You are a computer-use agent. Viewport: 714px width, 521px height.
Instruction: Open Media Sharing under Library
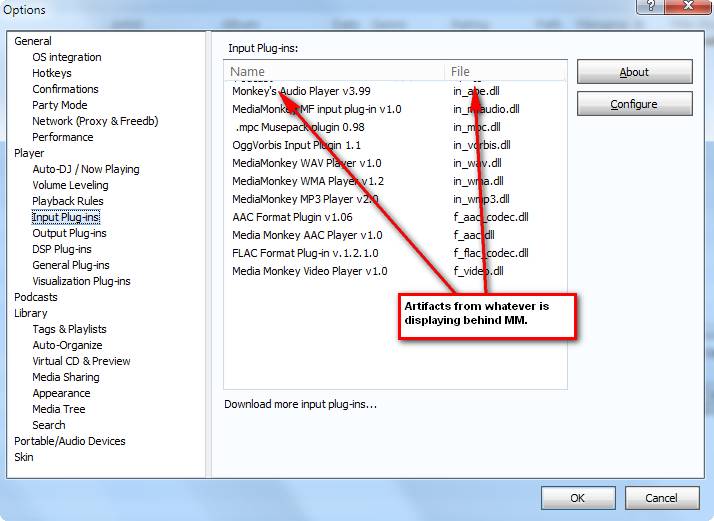(66, 377)
